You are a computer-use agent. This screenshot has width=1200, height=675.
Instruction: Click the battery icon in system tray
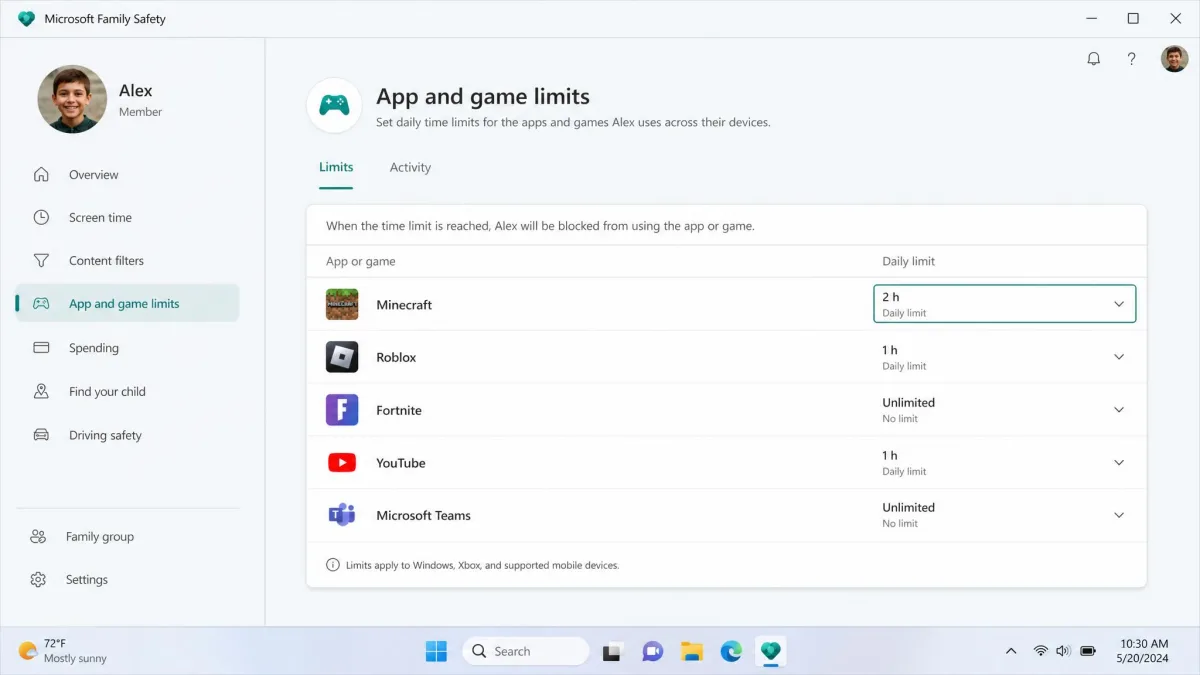tap(1088, 651)
